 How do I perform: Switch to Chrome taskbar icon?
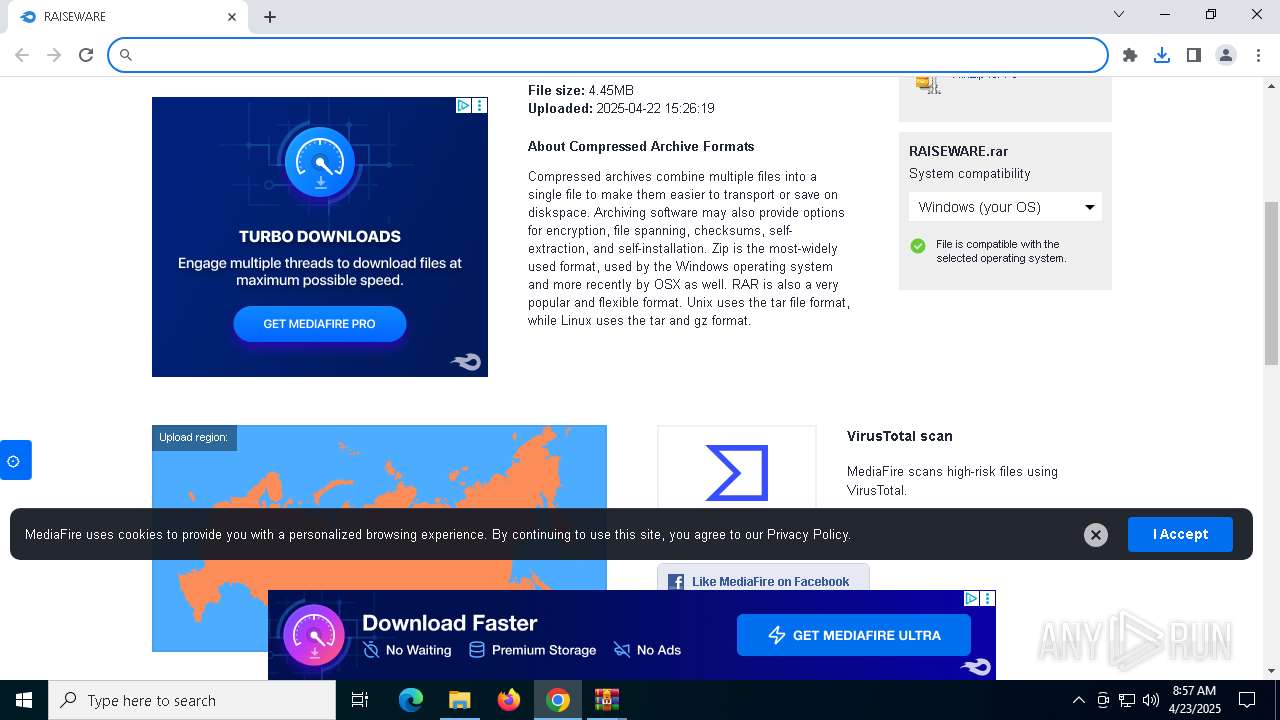(x=558, y=700)
